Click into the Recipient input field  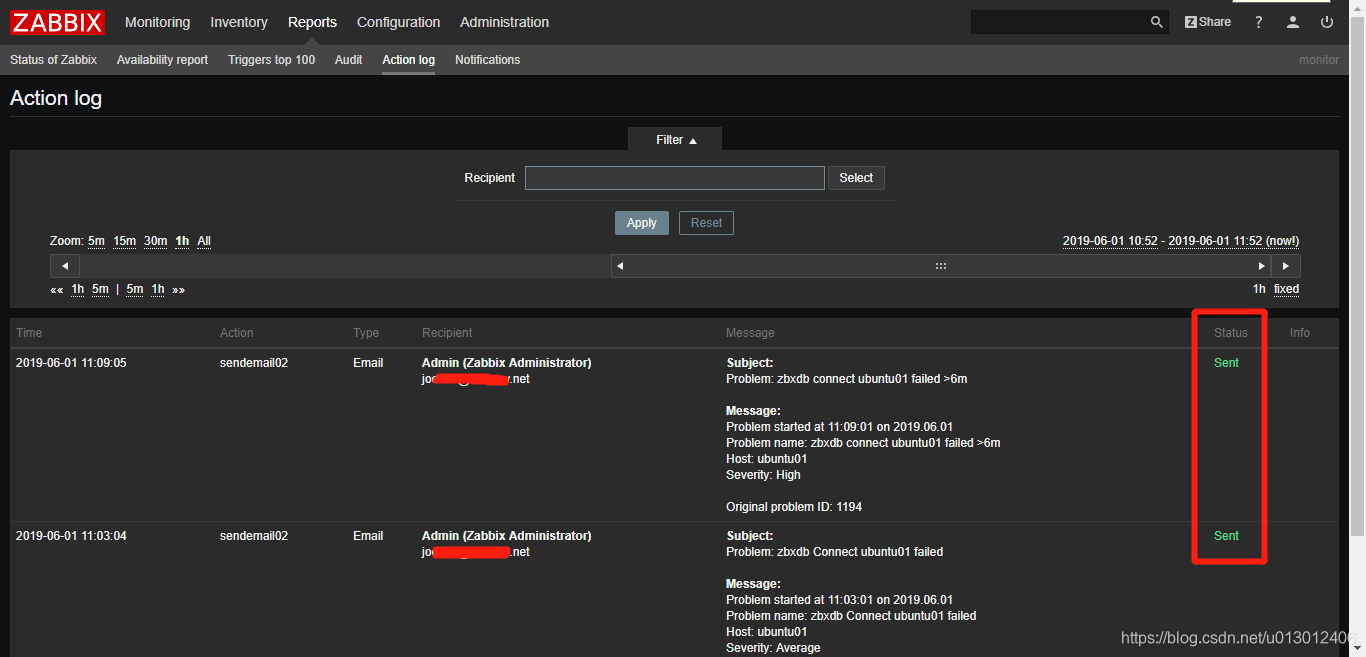coord(675,178)
